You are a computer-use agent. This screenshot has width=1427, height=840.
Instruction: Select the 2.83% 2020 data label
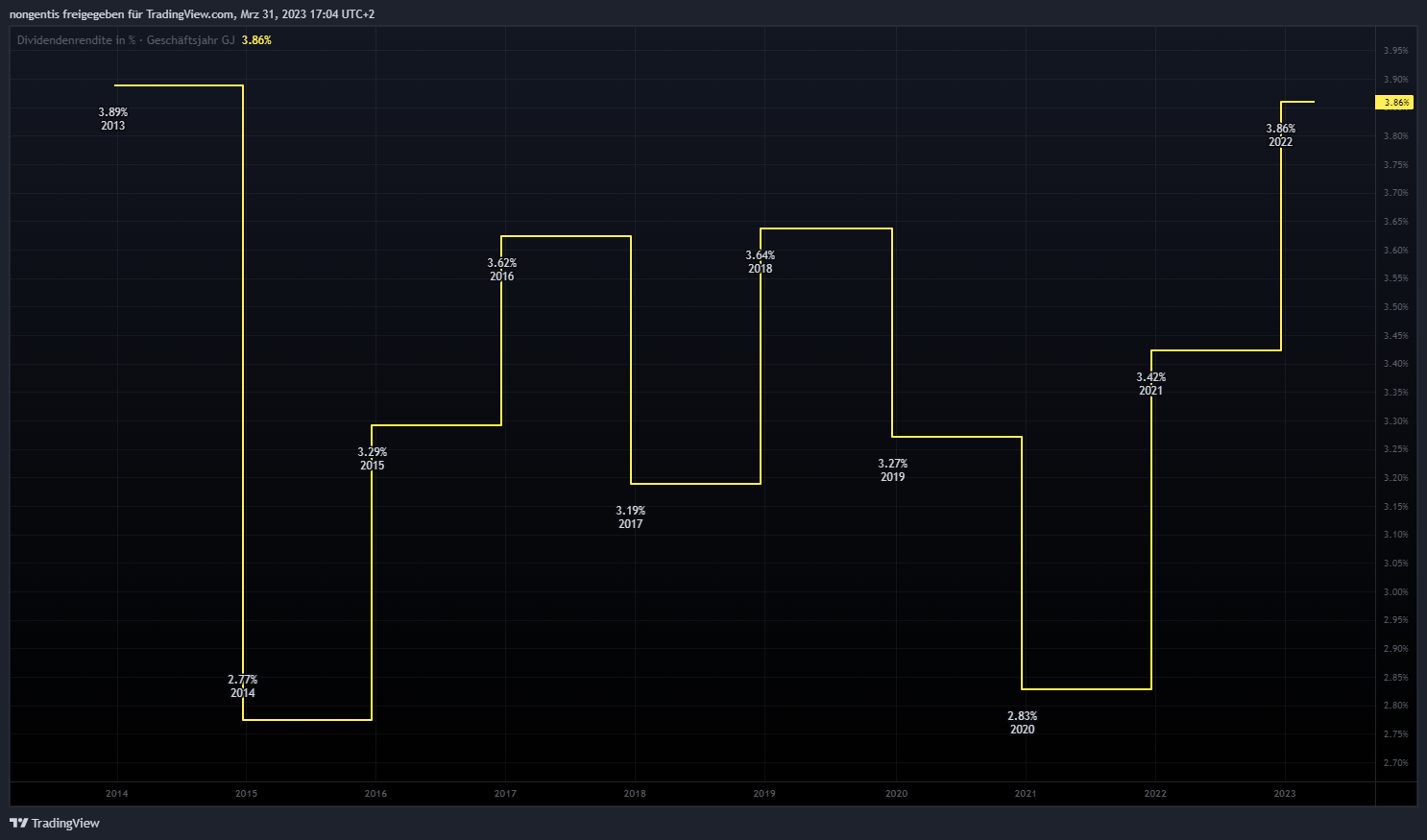coord(1023,723)
